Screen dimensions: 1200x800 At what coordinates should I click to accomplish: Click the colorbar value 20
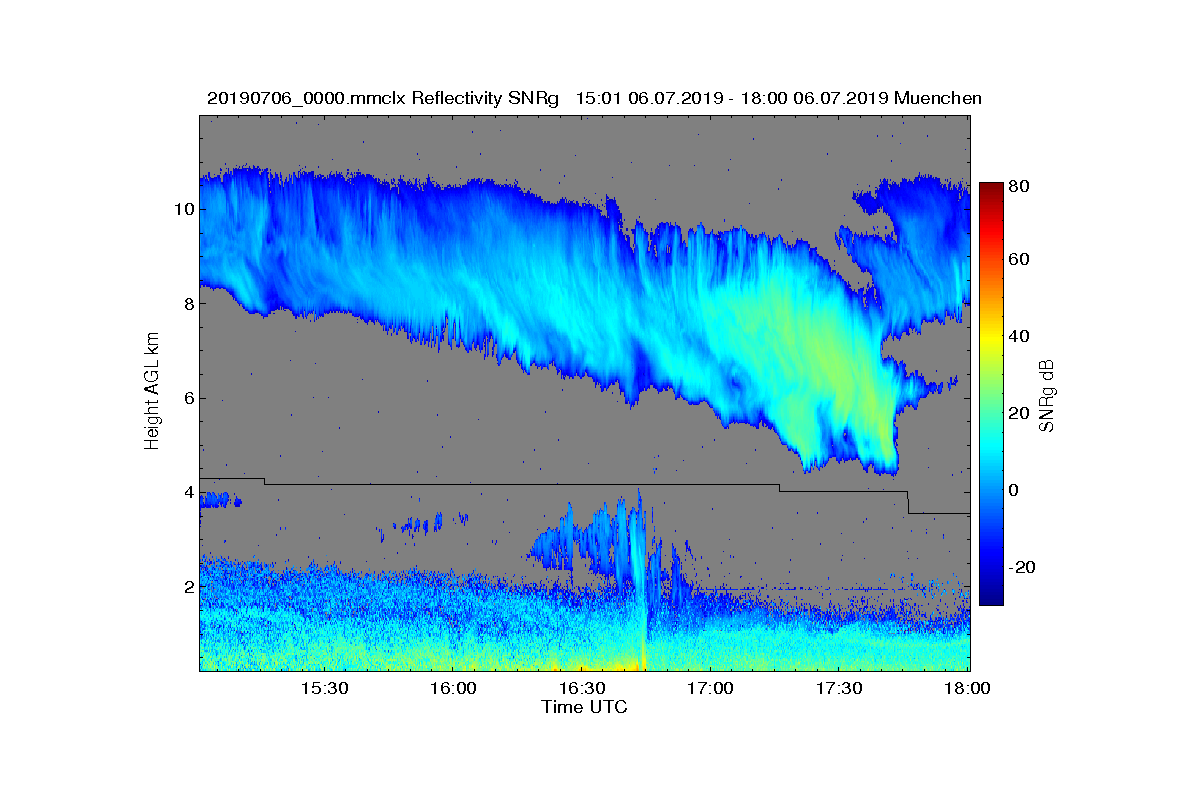pyautogui.click(x=1020, y=413)
